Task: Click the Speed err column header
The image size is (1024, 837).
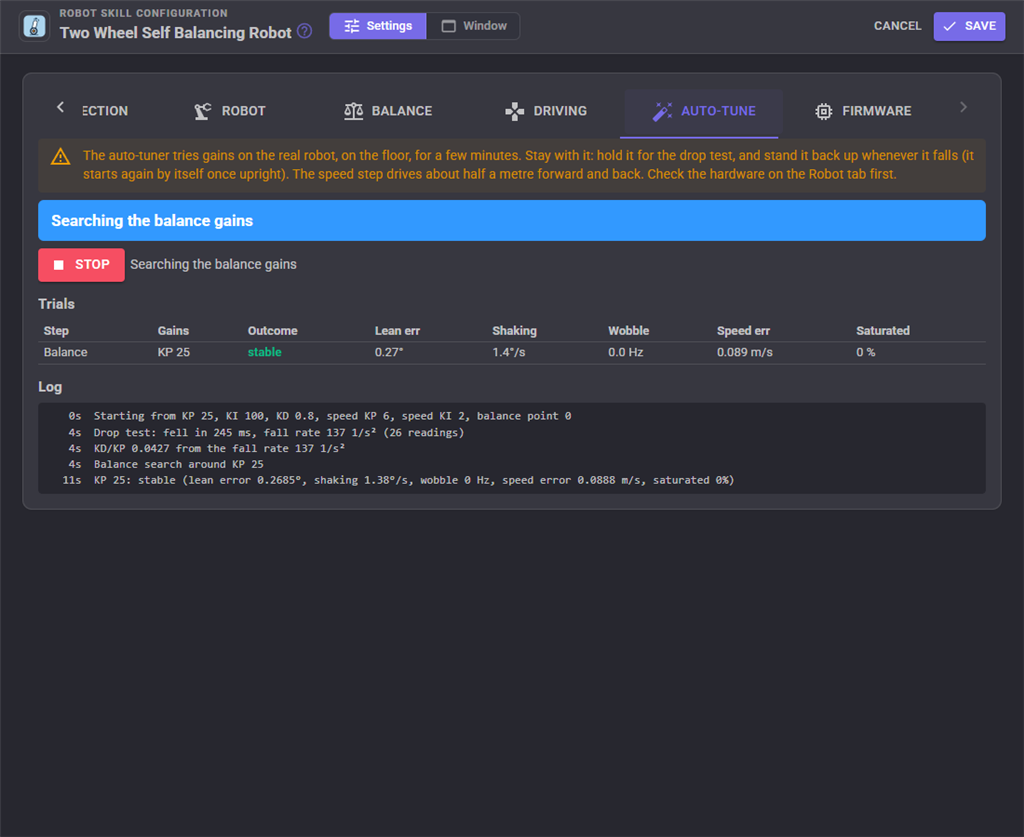Action: click(743, 331)
